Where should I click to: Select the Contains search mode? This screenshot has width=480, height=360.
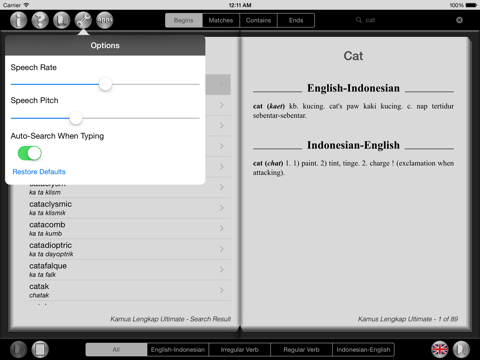(x=258, y=20)
